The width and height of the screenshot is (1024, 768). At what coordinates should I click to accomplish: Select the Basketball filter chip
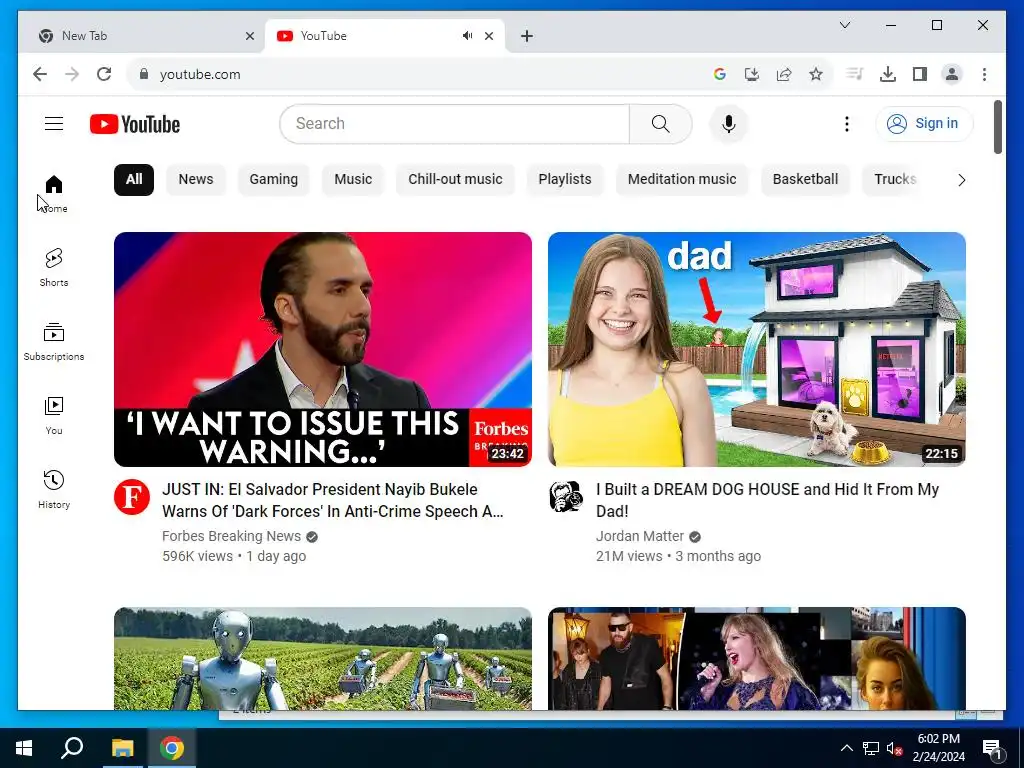point(805,180)
